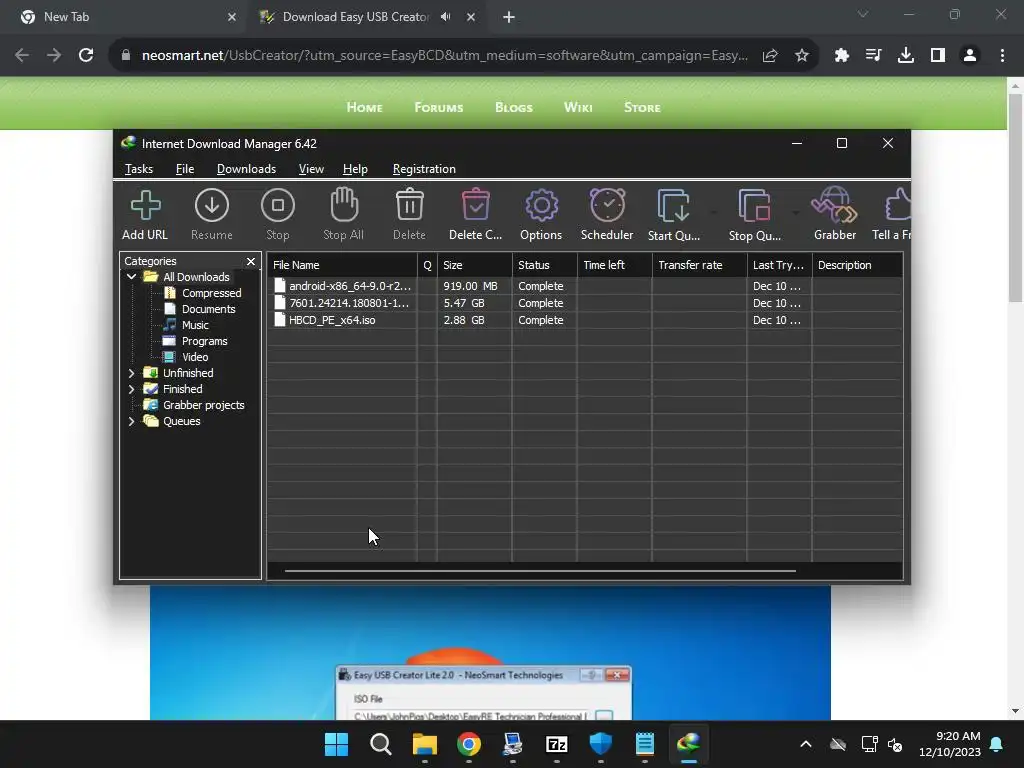The width and height of the screenshot is (1024, 768).
Task: Open File Explorer from taskbar
Action: pos(424,744)
